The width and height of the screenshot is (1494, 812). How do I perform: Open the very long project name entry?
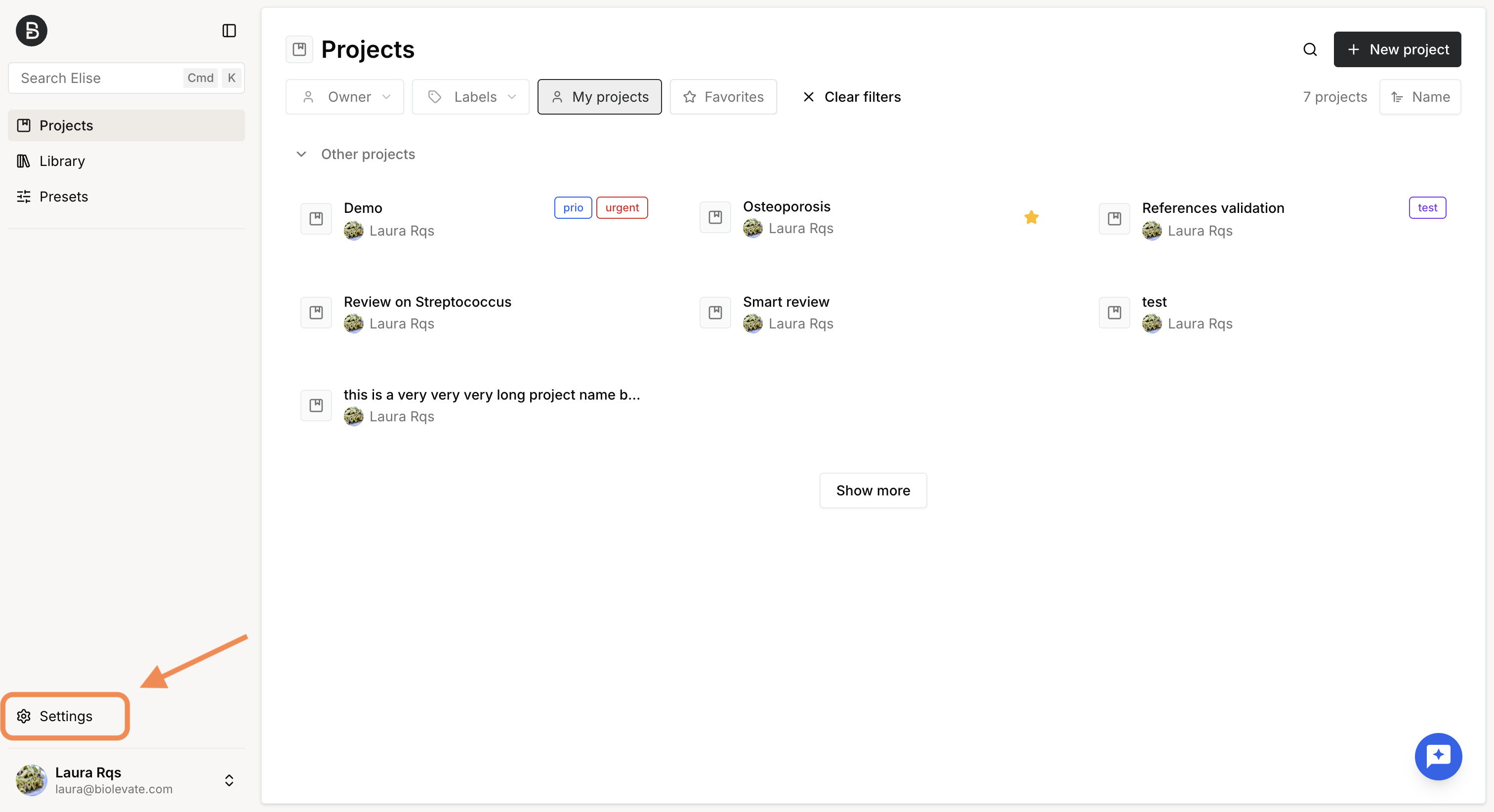492,395
